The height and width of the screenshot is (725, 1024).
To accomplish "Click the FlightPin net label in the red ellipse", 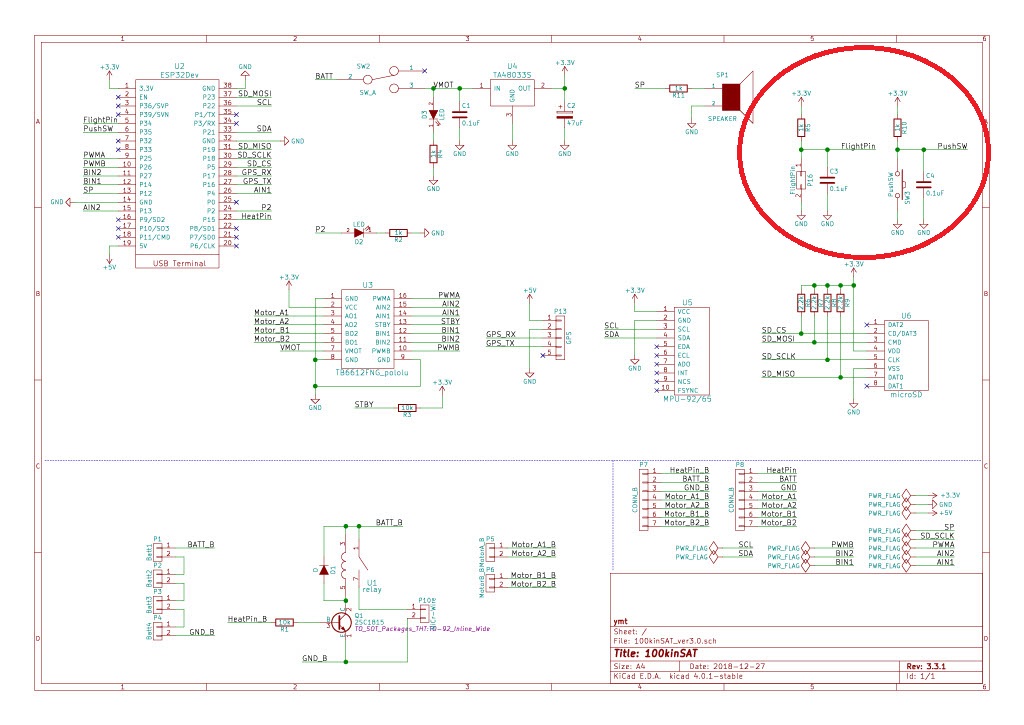I will 857,145.
